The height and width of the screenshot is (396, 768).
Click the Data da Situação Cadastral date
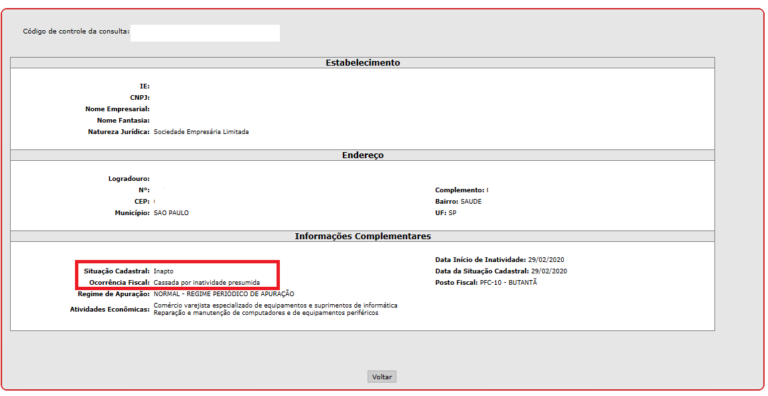coord(549,271)
